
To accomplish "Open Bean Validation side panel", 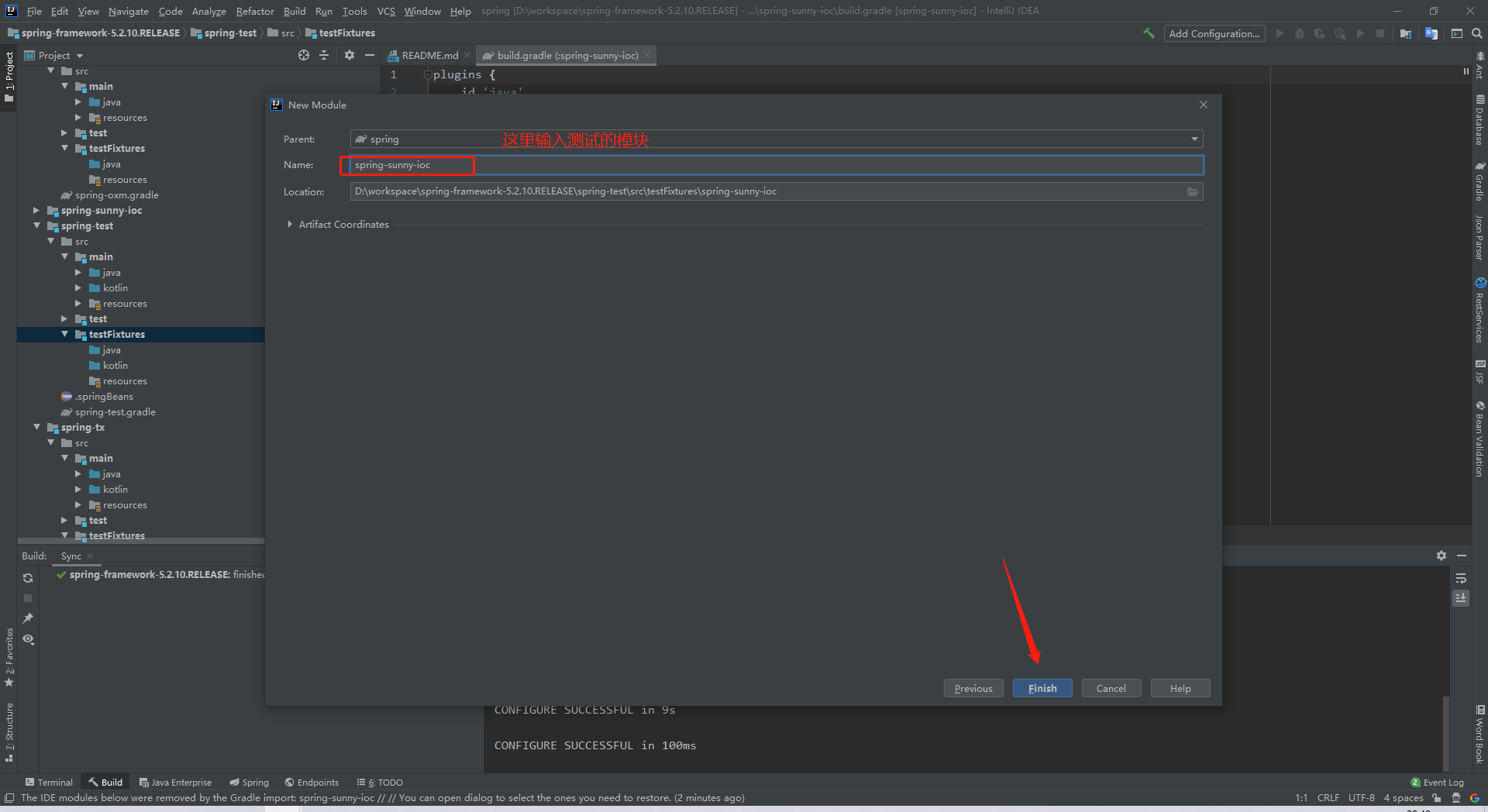I will coord(1479,439).
